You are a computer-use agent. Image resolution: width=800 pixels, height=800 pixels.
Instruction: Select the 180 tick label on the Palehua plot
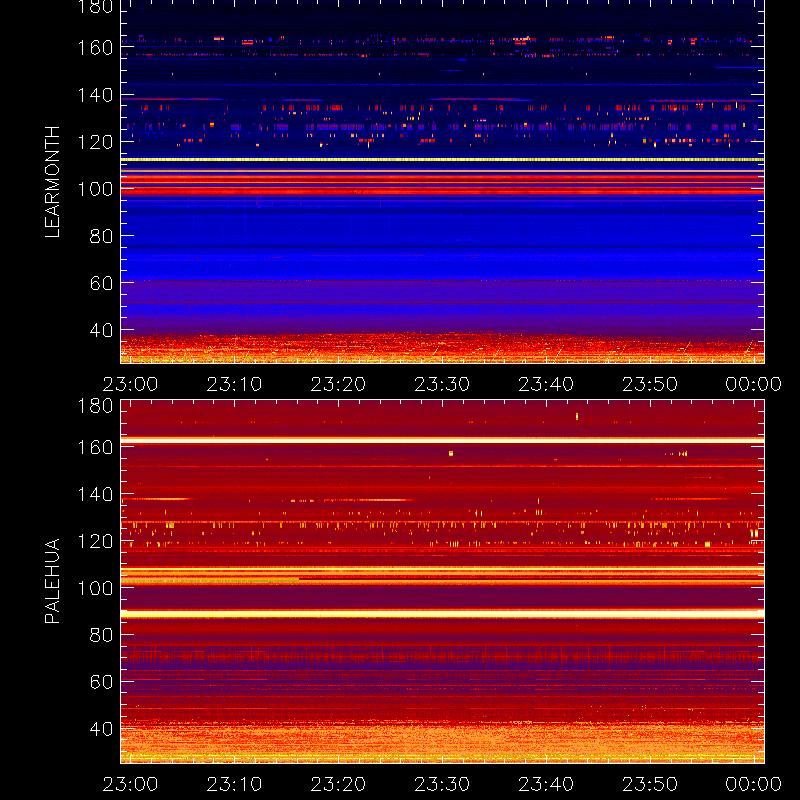95,406
